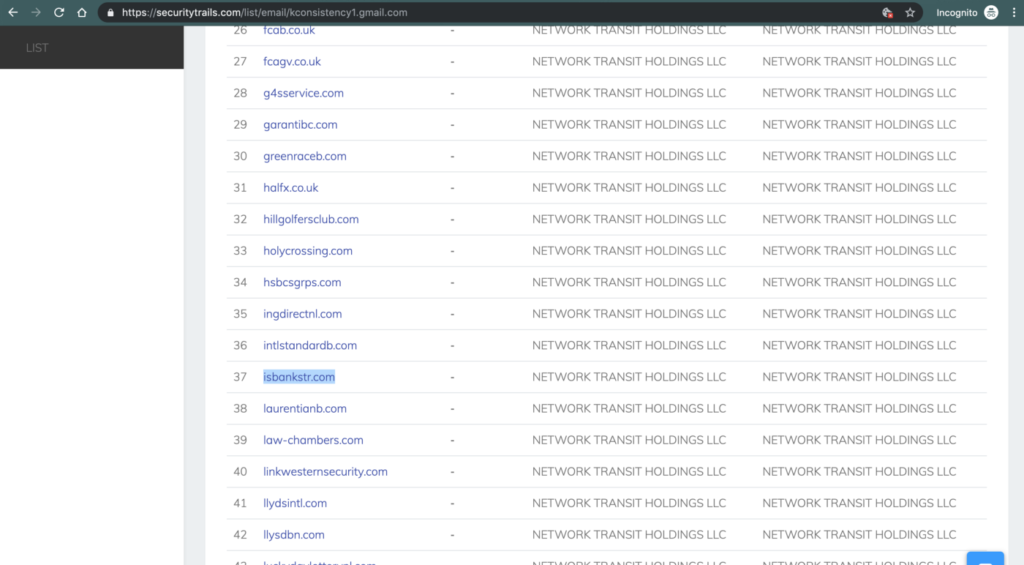Click row number 28
The image size is (1024, 565).
point(240,93)
